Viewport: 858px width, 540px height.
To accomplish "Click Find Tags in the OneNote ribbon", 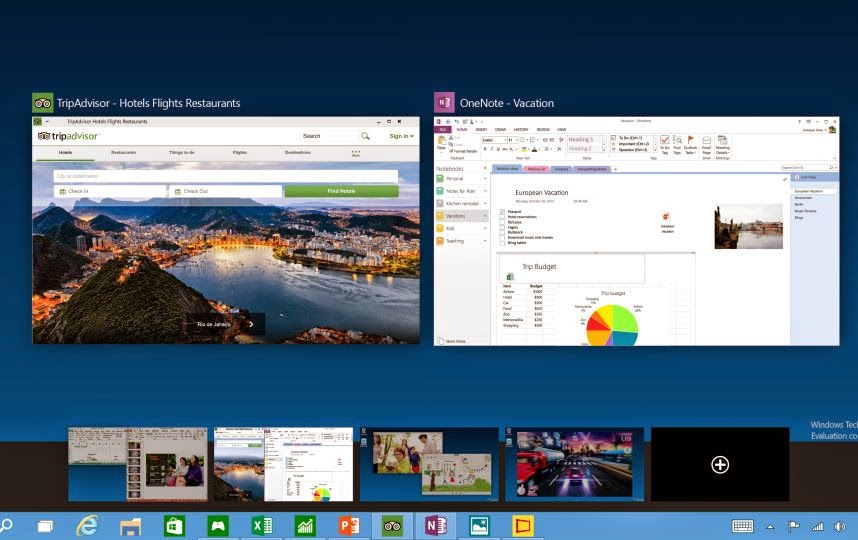I will pyautogui.click(x=677, y=145).
